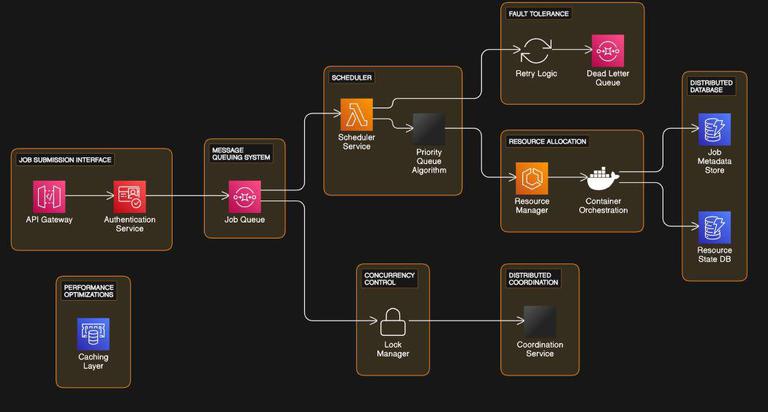Image resolution: width=768 pixels, height=412 pixels.
Task: Click the Job Submission Interface group label
Action: [x=65, y=160]
